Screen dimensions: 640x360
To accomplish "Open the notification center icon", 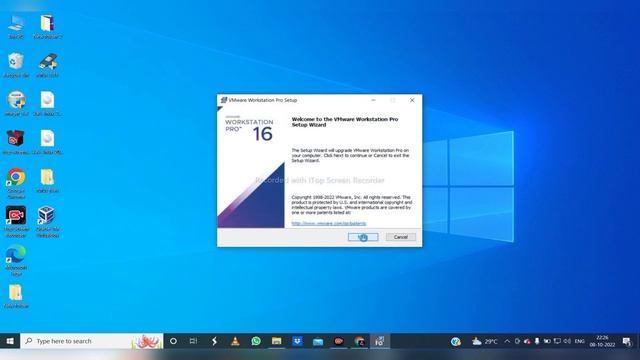I will click(x=627, y=341).
